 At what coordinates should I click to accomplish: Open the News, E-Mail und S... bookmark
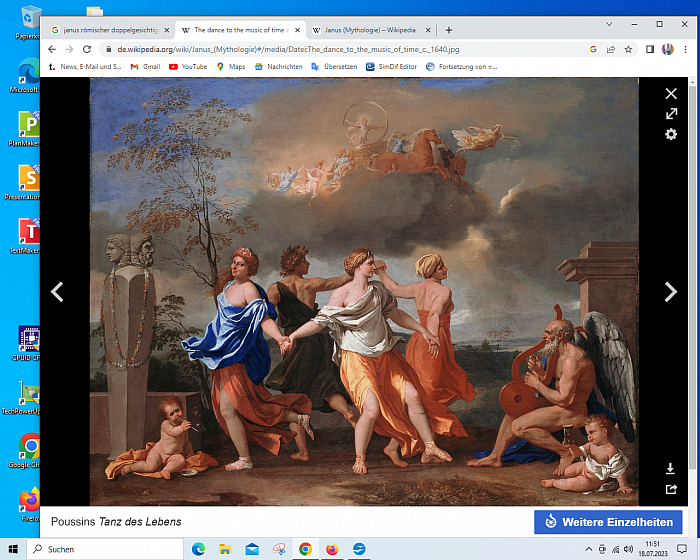pos(84,67)
